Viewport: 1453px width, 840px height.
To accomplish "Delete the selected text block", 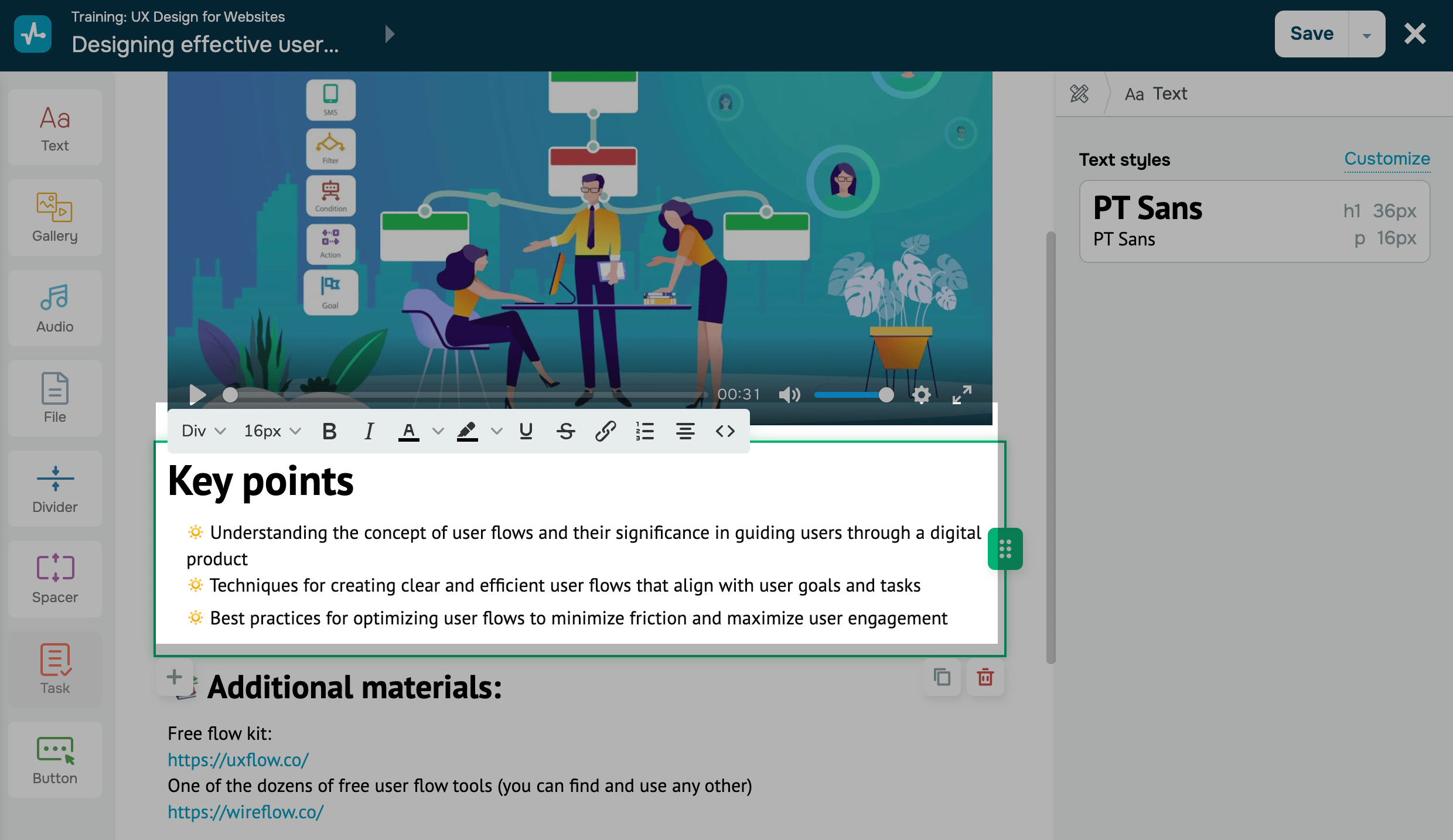I will click(x=985, y=677).
